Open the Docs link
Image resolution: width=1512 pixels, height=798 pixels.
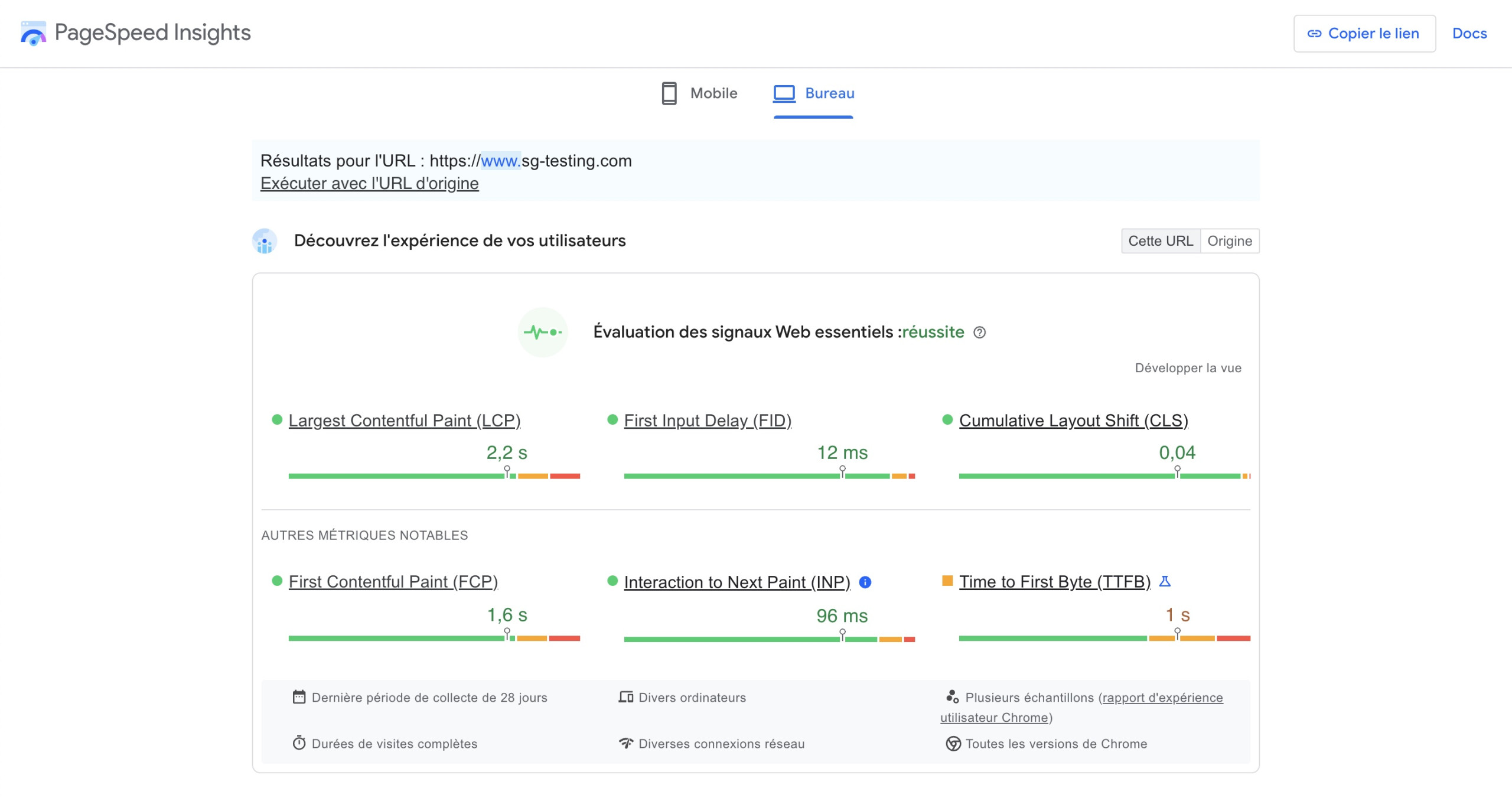[1469, 34]
